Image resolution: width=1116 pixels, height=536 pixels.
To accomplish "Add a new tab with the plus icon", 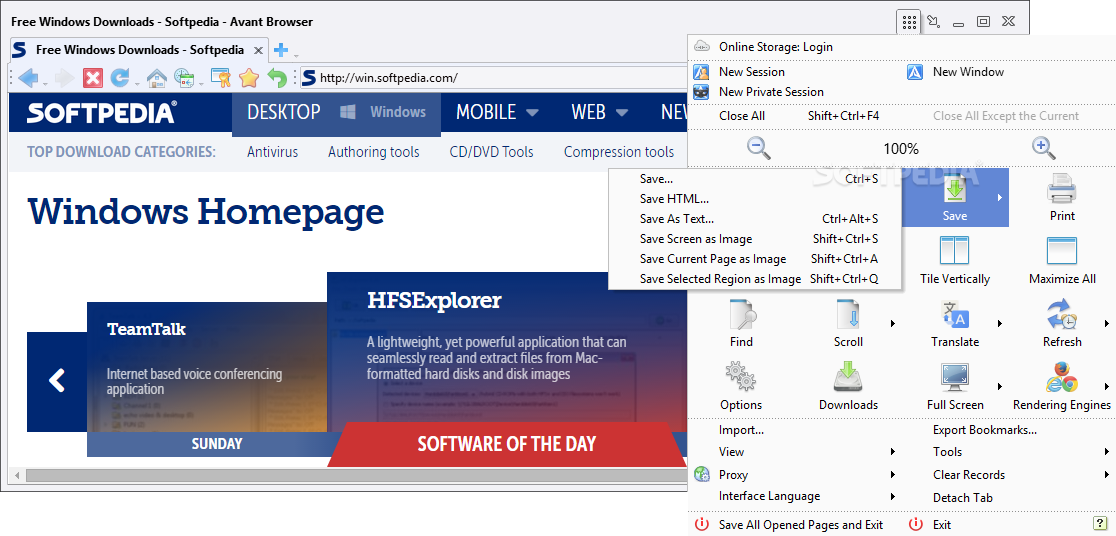I will tap(281, 50).
